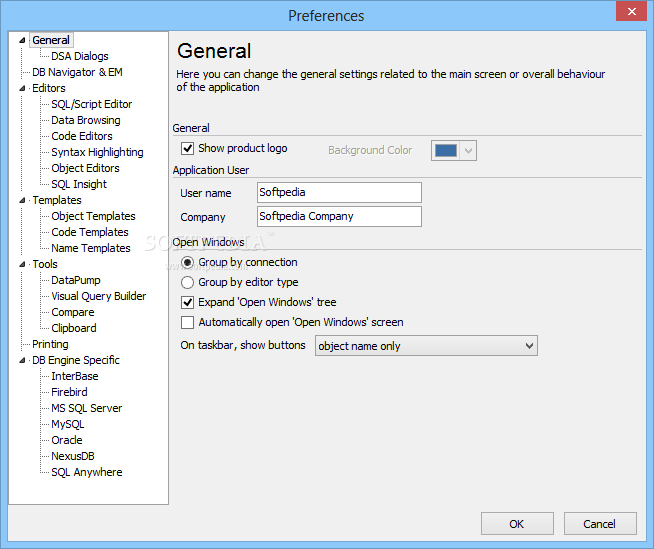Collapse the DB Engine Specific node
Viewport: 654px width, 549px height.
22,360
